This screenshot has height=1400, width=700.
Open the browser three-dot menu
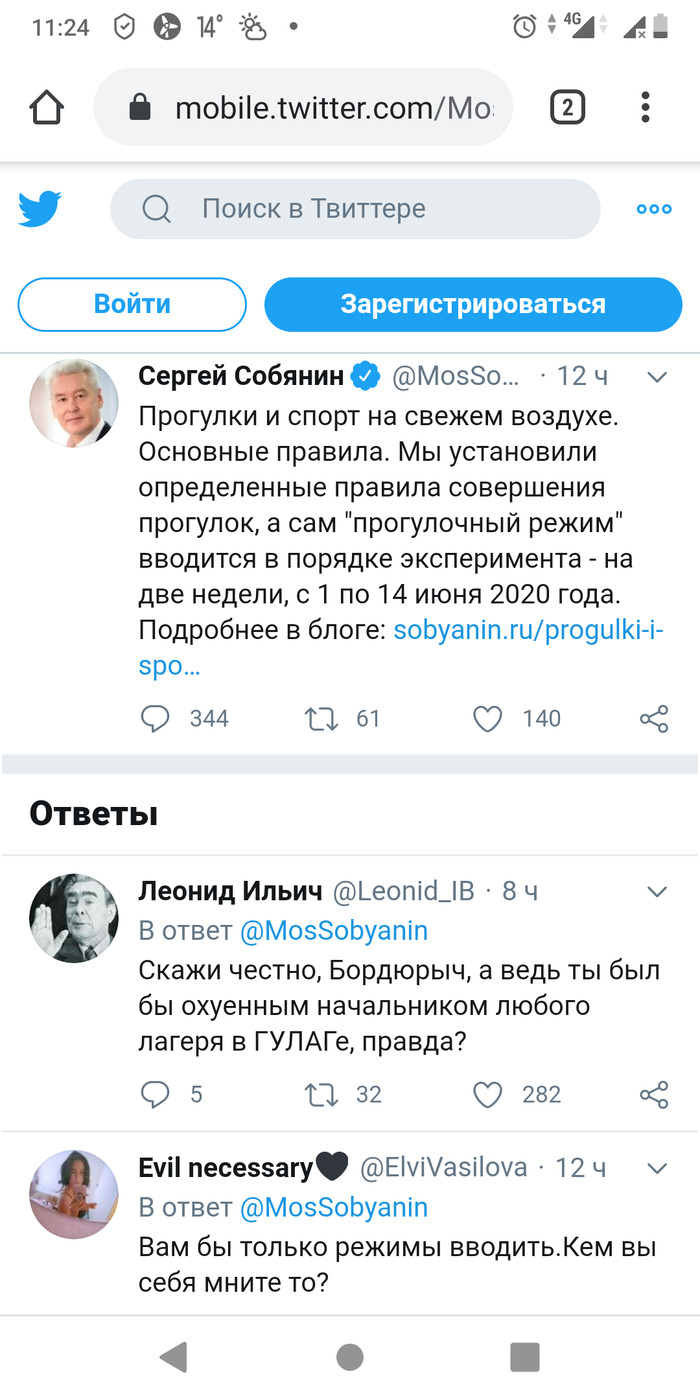pos(645,107)
